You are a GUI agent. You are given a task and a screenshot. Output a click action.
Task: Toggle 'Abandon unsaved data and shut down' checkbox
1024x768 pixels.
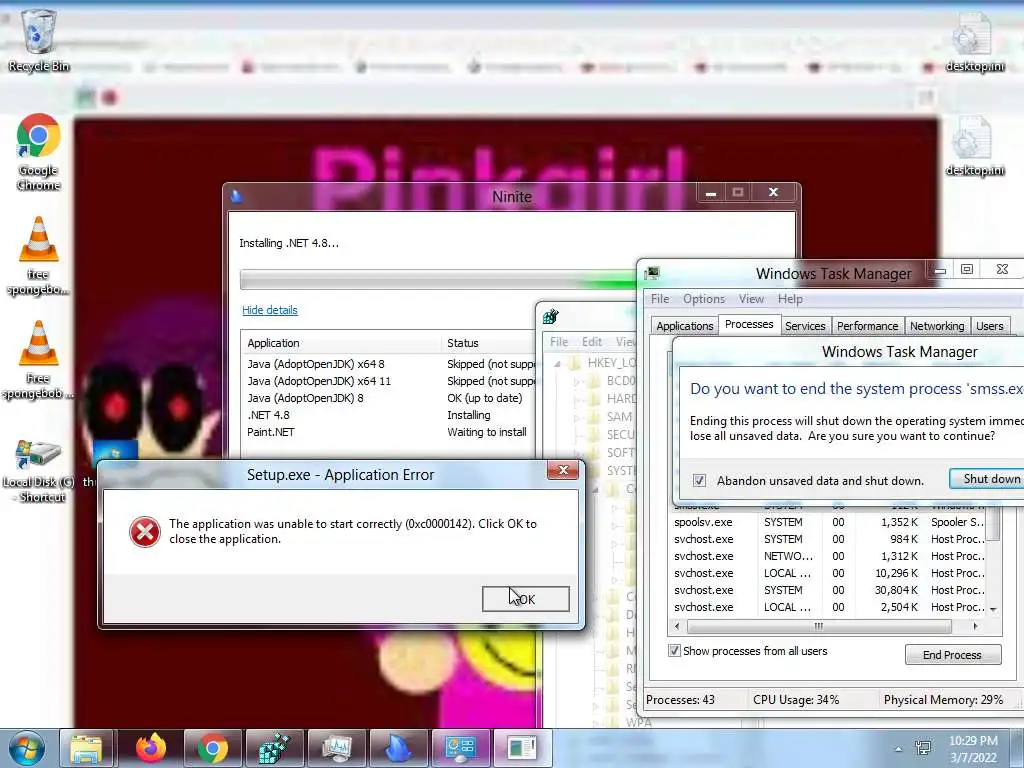pyautogui.click(x=699, y=481)
